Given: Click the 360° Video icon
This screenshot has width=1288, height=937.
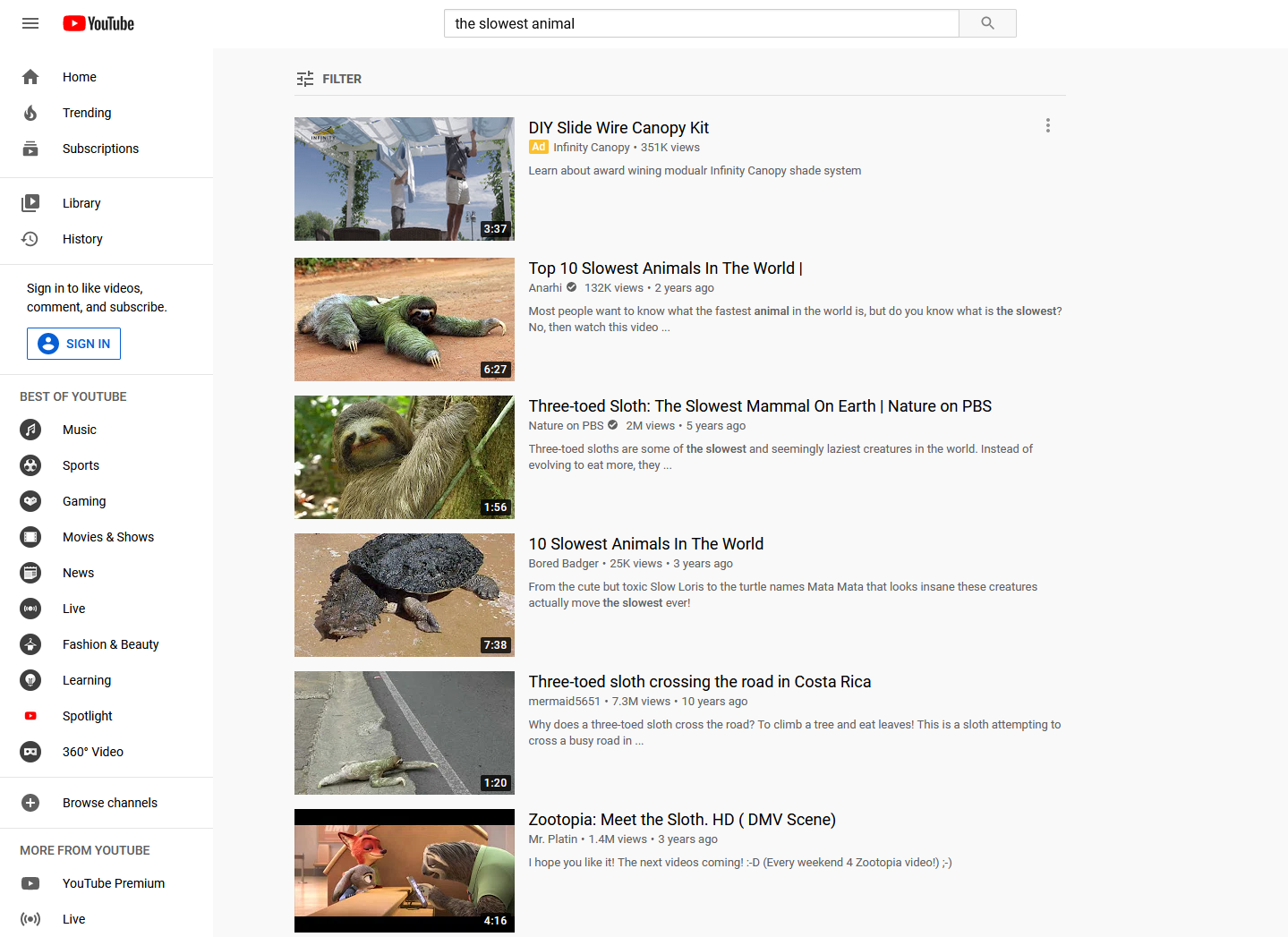Looking at the screenshot, I should 30,752.
